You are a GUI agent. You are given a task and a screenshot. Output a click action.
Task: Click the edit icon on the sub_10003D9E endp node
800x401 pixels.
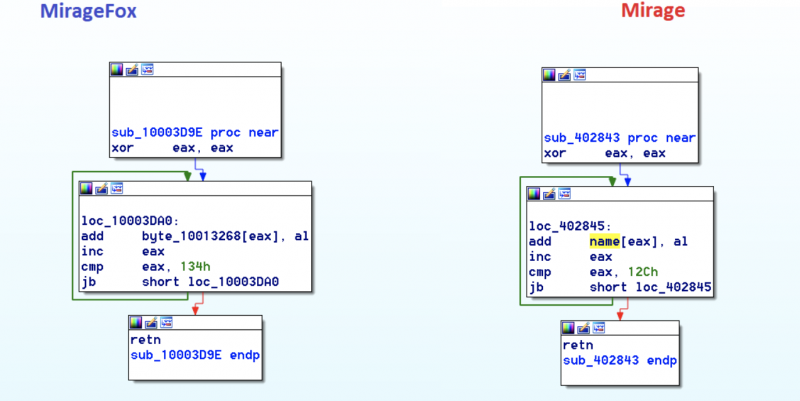tap(151, 323)
